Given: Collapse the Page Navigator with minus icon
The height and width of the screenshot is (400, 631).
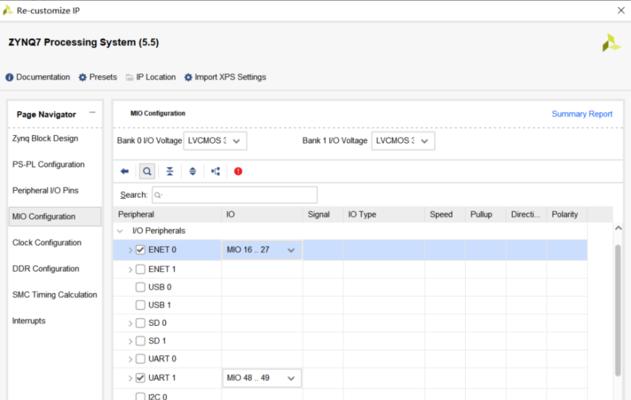Looking at the screenshot, I should [x=93, y=113].
